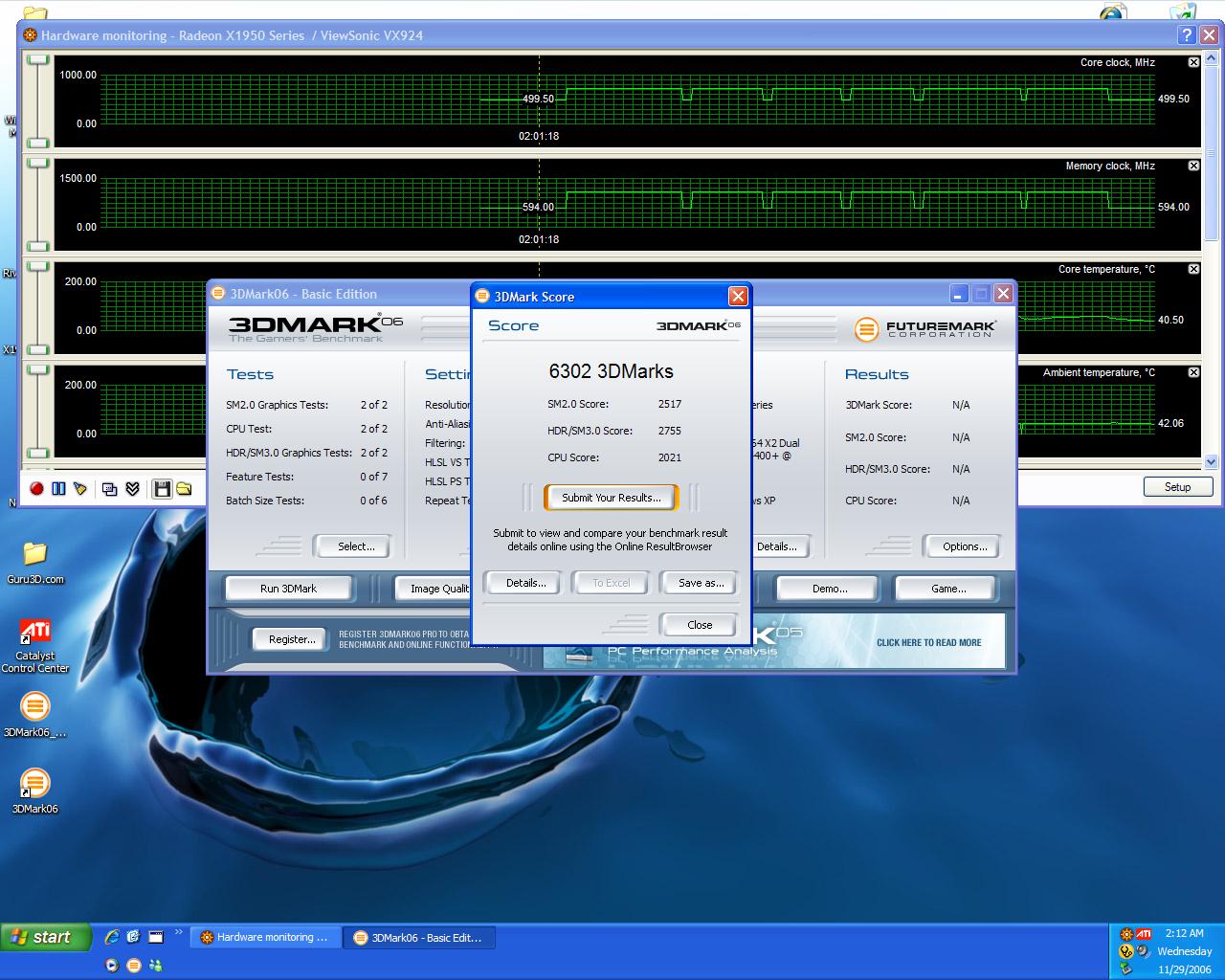Click the Core clock graph scale slider top handle
This screenshot has width=1225, height=980.
38,59
